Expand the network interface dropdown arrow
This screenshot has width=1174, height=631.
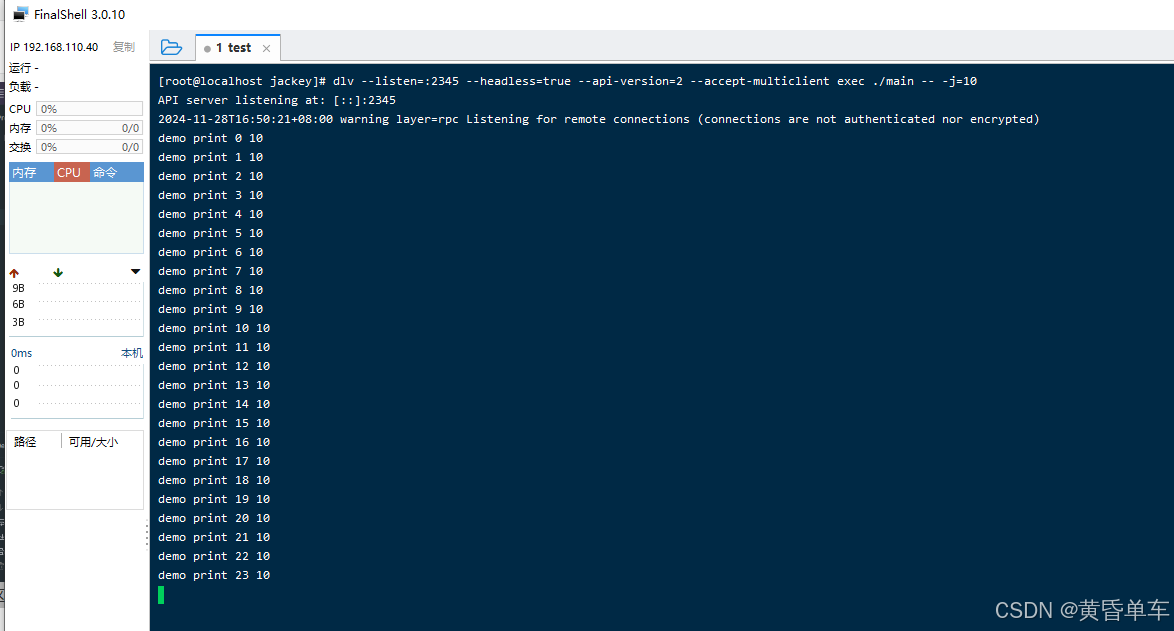pos(136,272)
